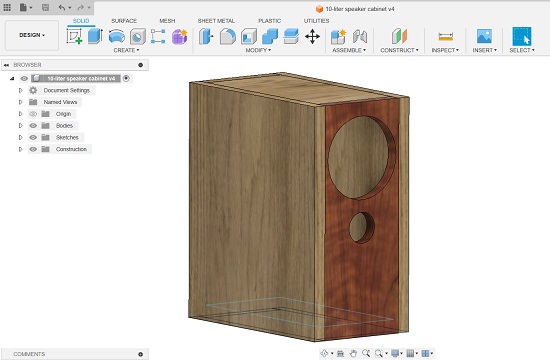Image resolution: width=550 pixels, height=360 pixels.
Task: Switch to the PLASTIC tab
Action: pos(270,21)
